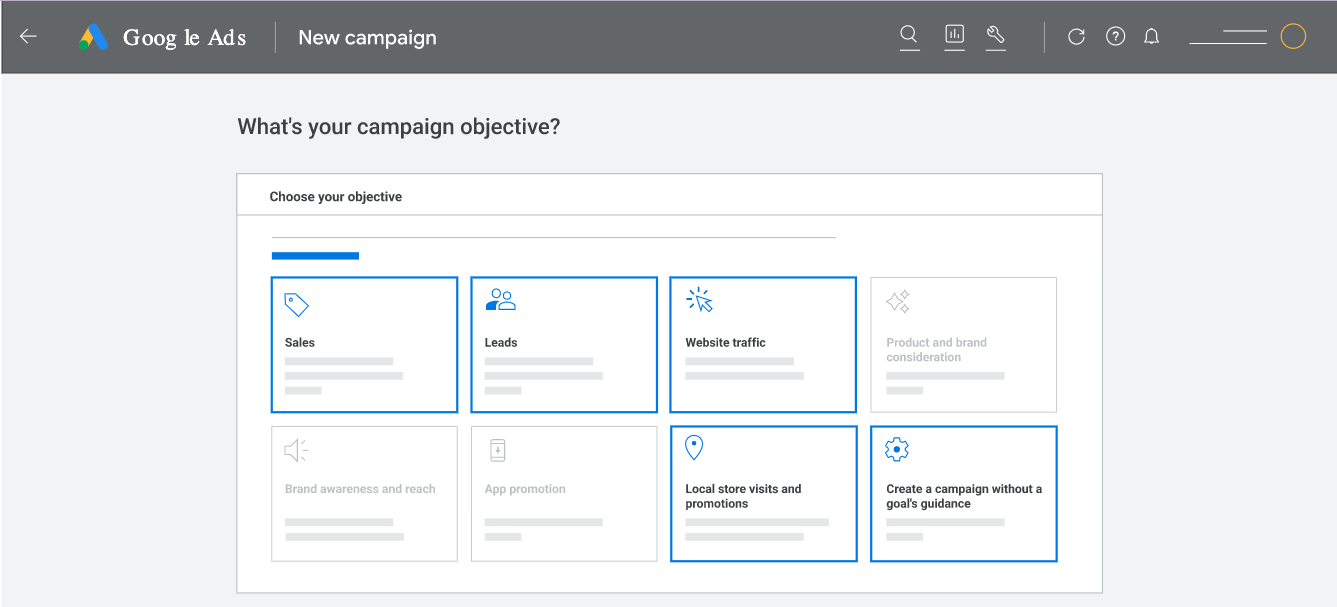The width and height of the screenshot is (1337, 607).
Task: Open the account avatar circle
Action: [1293, 37]
